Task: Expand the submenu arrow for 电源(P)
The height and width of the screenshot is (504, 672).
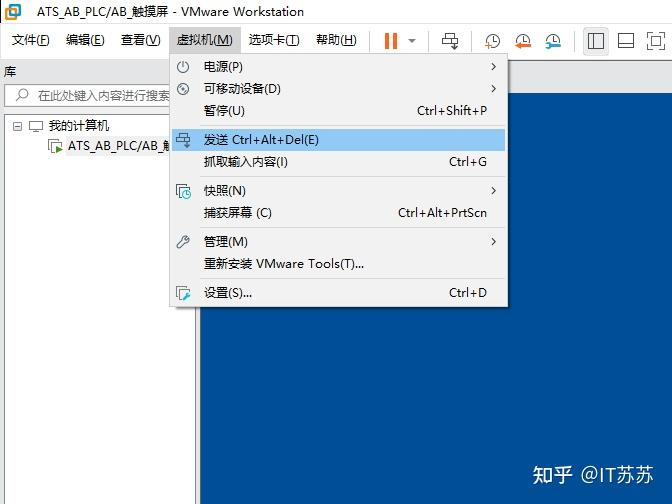Action: pos(494,67)
